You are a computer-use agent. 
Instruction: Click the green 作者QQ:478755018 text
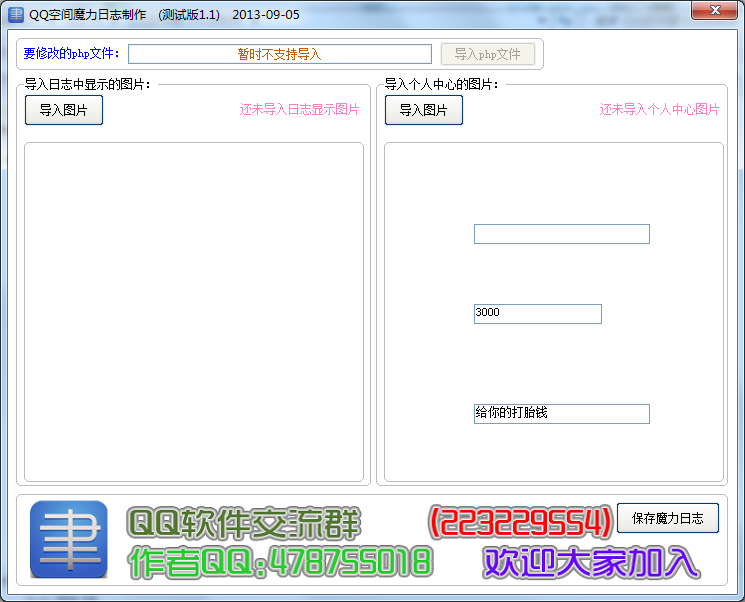(x=280, y=562)
